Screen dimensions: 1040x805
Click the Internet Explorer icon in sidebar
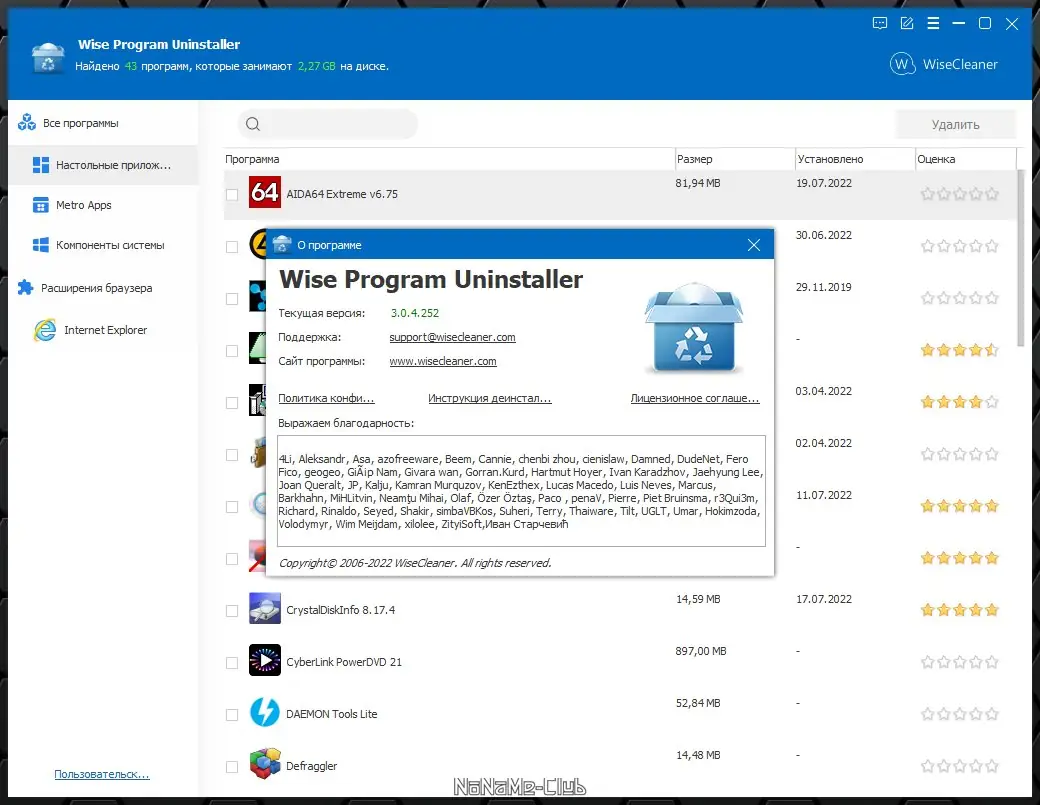pos(45,330)
